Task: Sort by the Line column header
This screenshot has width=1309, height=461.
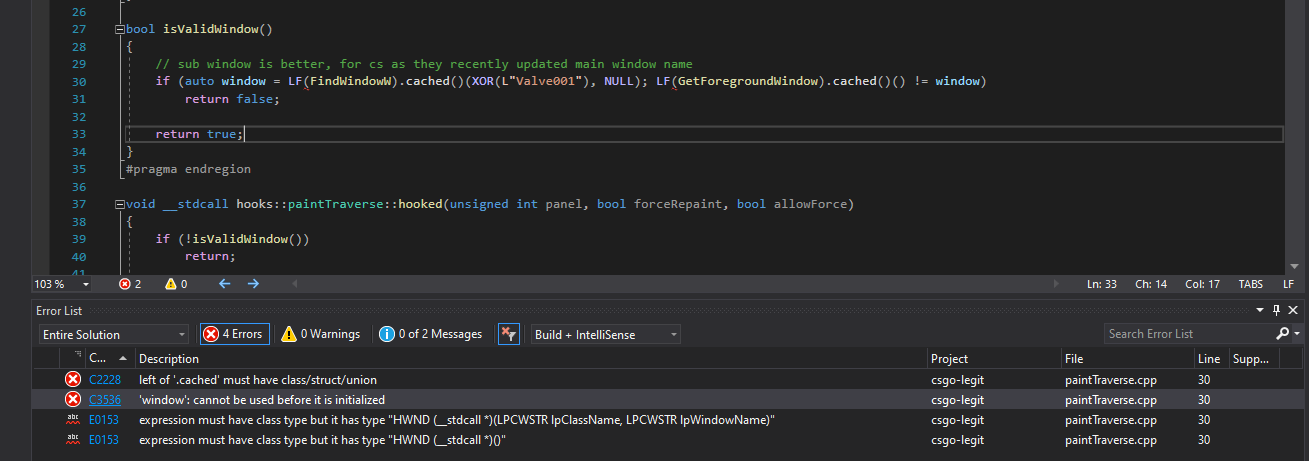Action: click(x=1210, y=358)
